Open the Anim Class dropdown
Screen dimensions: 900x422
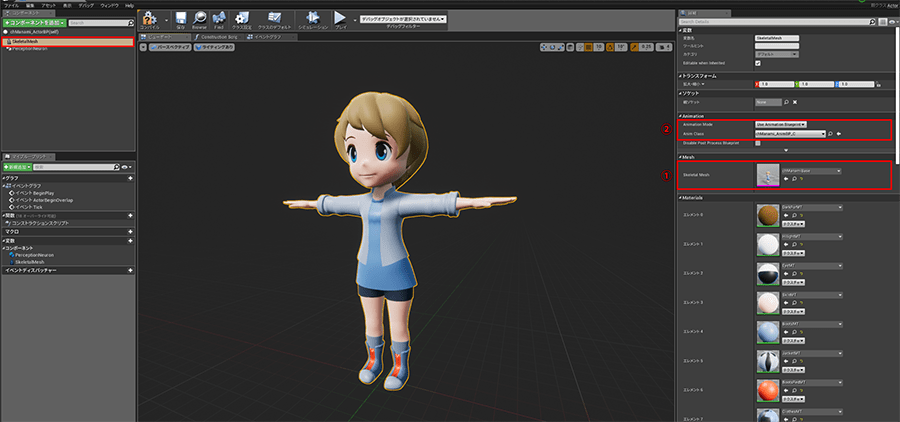pyautogui.click(x=790, y=133)
